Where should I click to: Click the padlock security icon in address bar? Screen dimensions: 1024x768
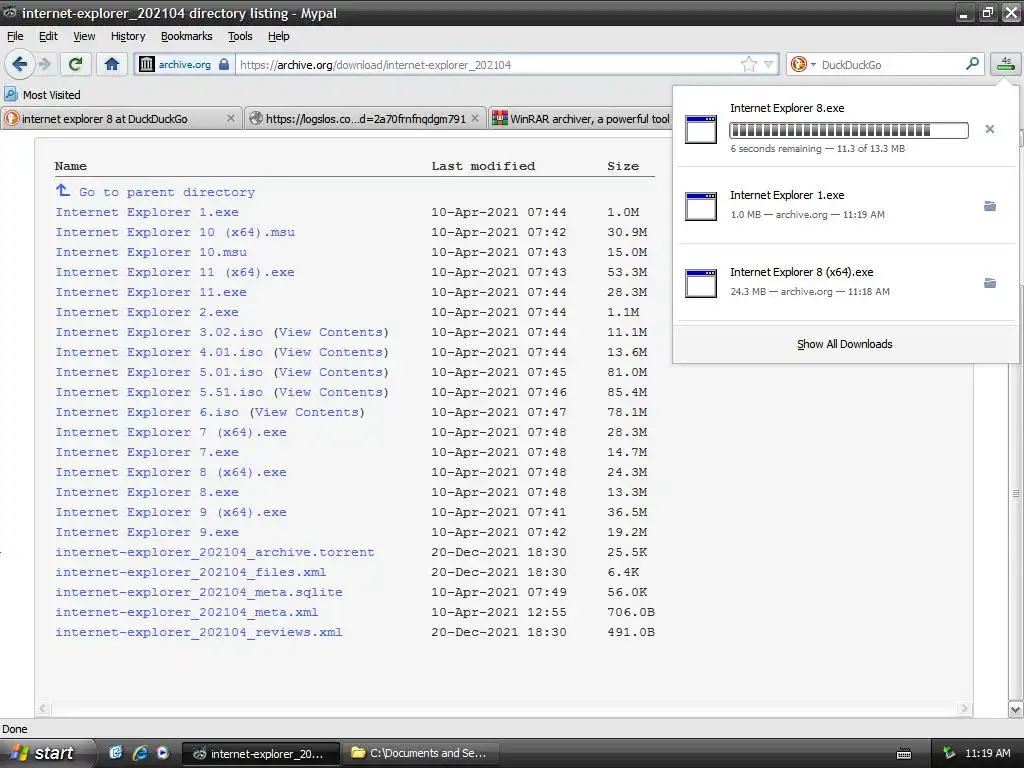[224, 64]
